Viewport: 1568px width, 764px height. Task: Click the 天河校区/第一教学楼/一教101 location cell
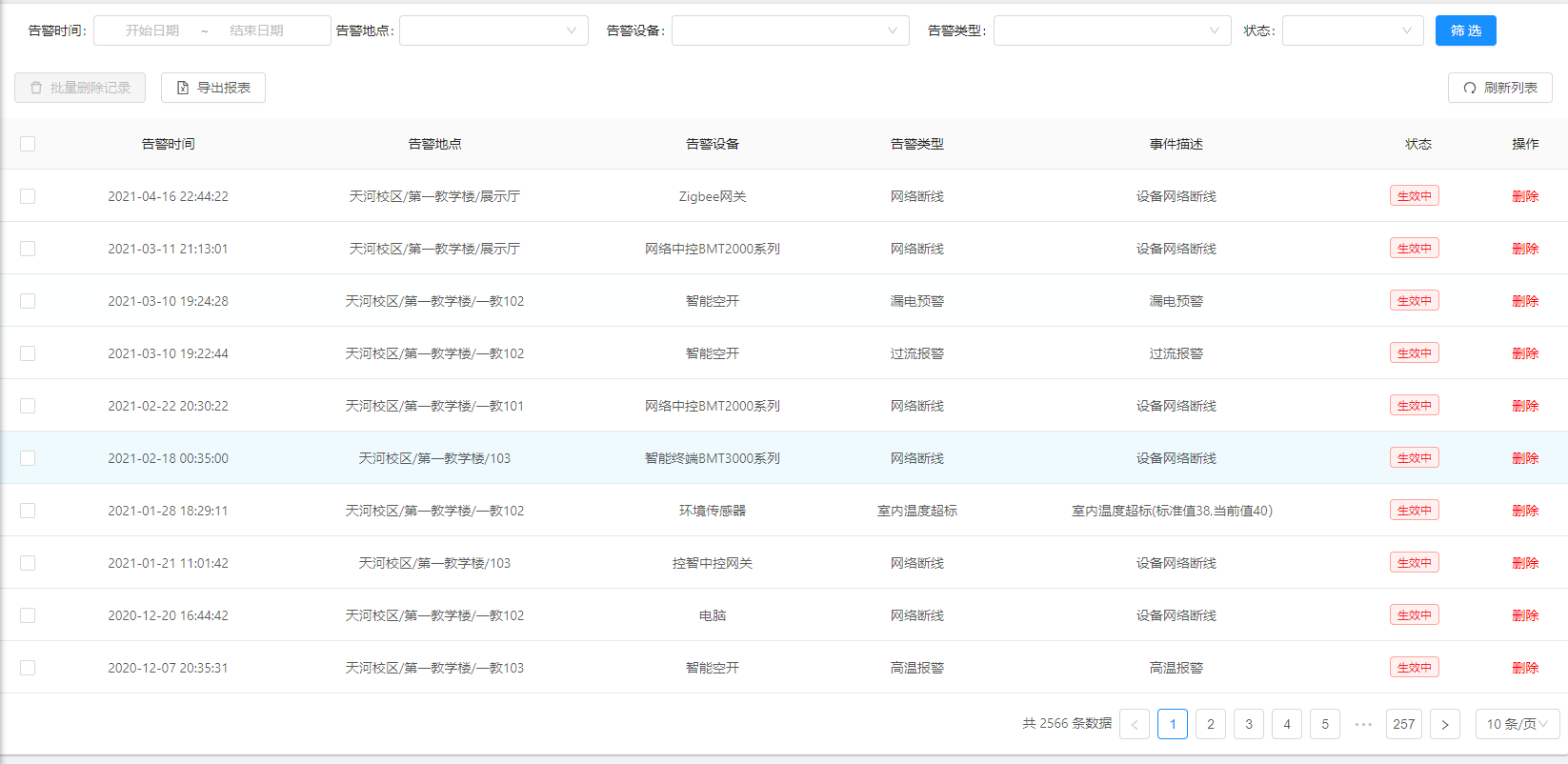[435, 406]
